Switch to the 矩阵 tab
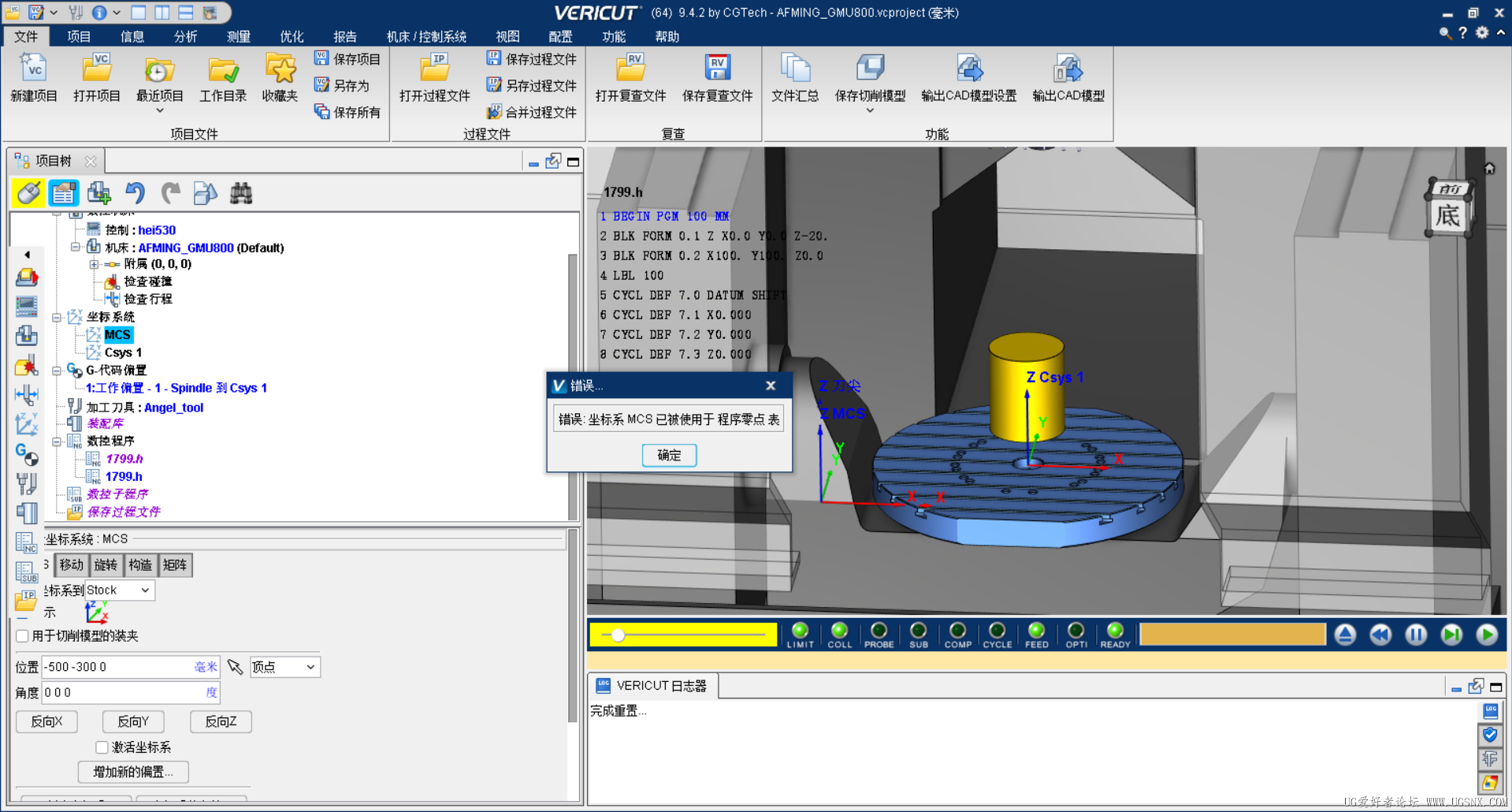 (x=175, y=564)
